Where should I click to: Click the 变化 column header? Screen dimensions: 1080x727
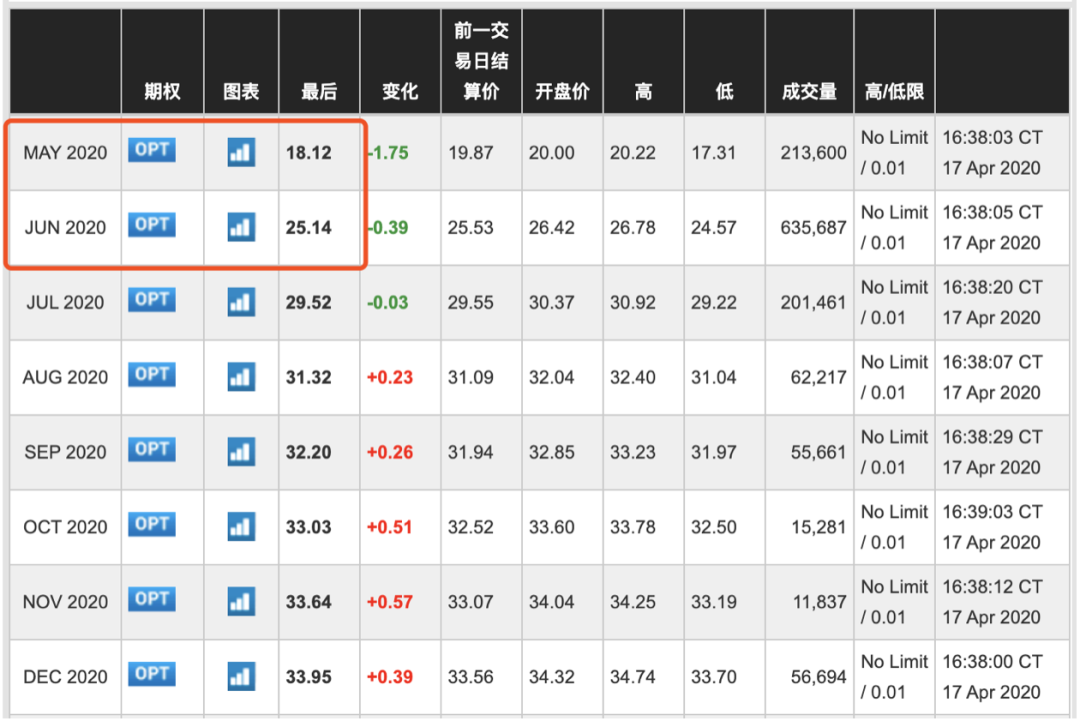[x=400, y=92]
